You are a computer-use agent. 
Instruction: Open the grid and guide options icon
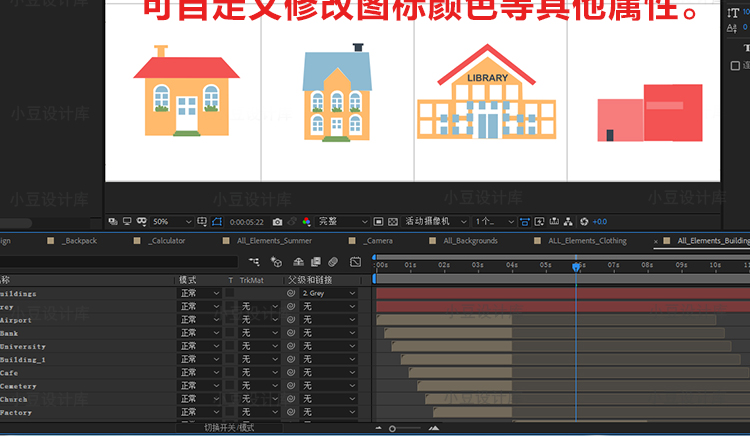click(202, 221)
